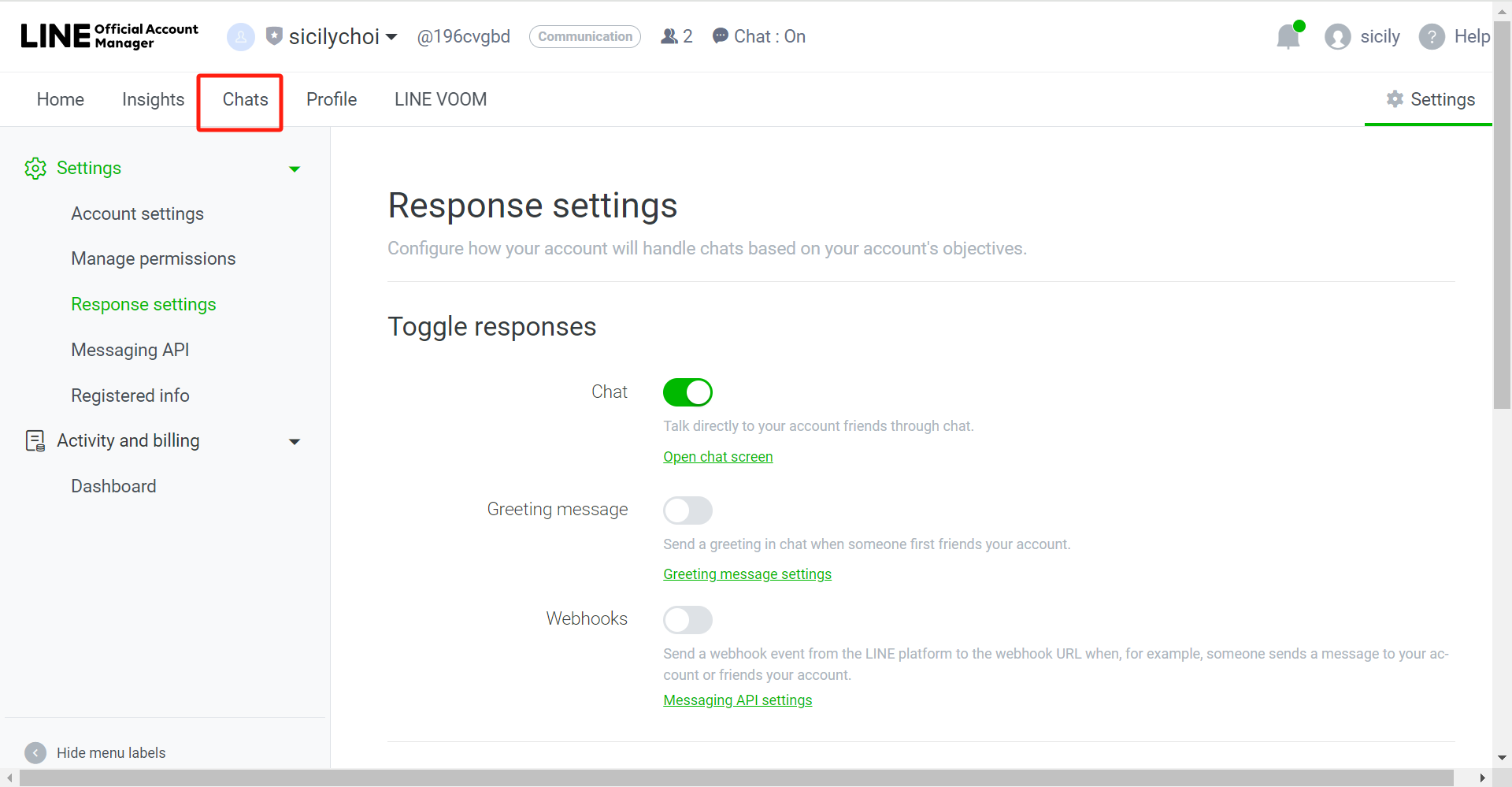
Task: Open the chat screen link
Action: click(x=717, y=457)
